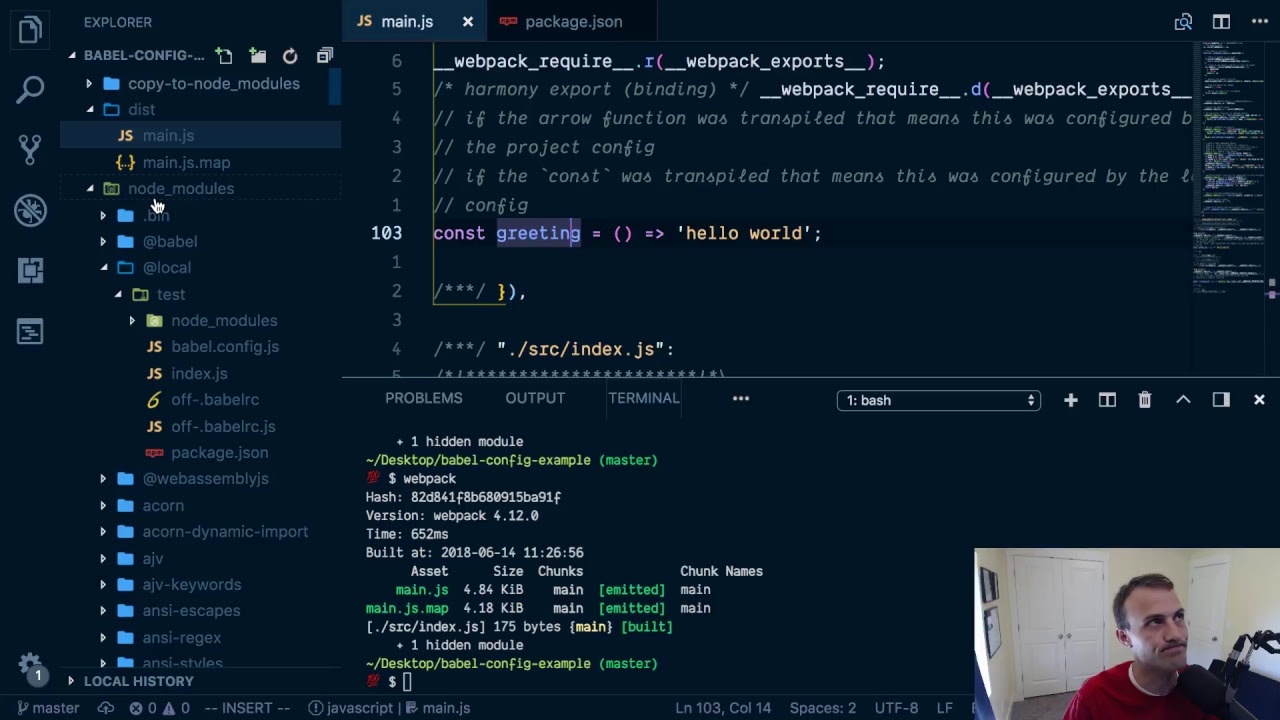Screen dimensions: 1280x720
Task: Close the terminal panel
Action: click(x=1259, y=400)
